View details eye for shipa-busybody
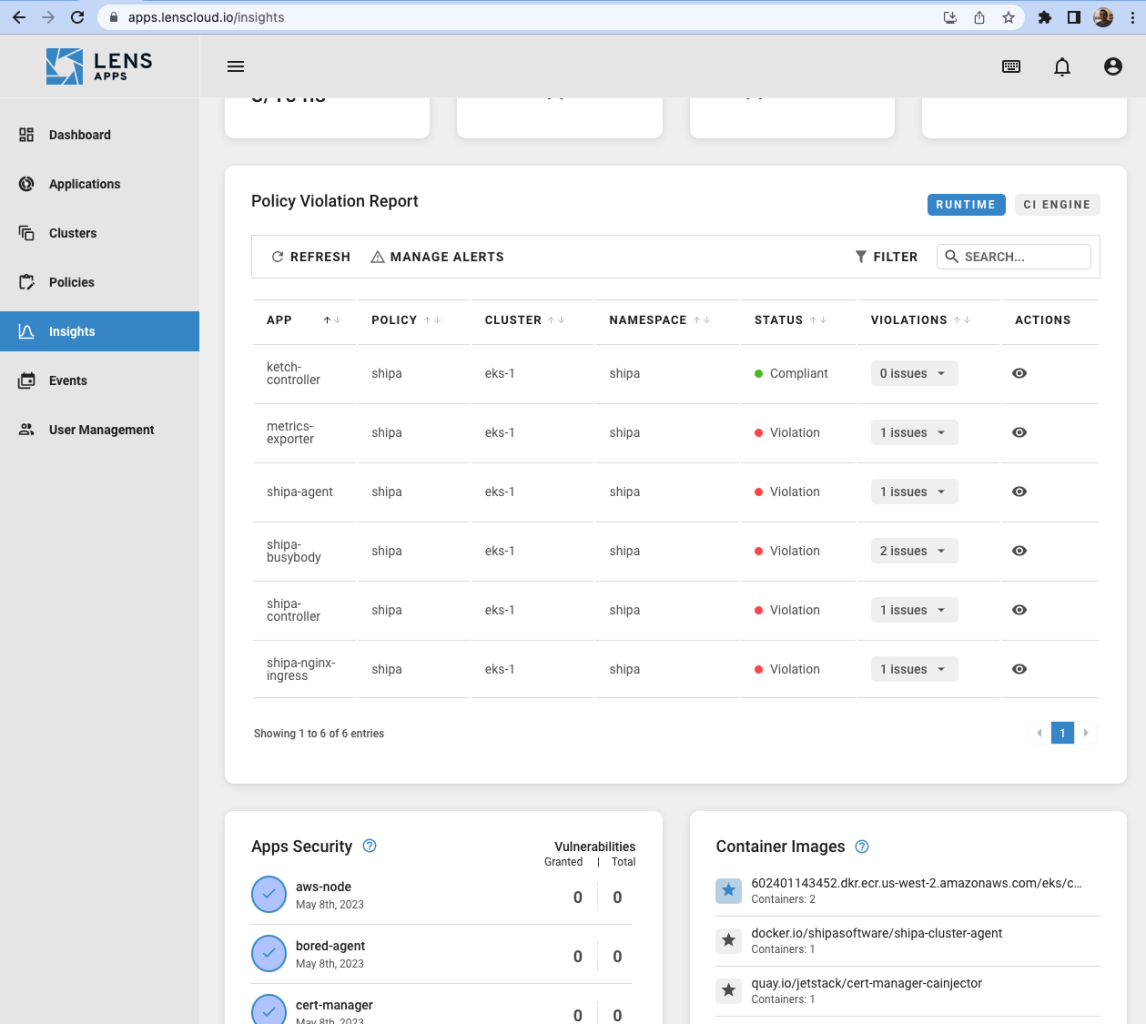Screen dimensions: 1146x1024 [1019, 551]
